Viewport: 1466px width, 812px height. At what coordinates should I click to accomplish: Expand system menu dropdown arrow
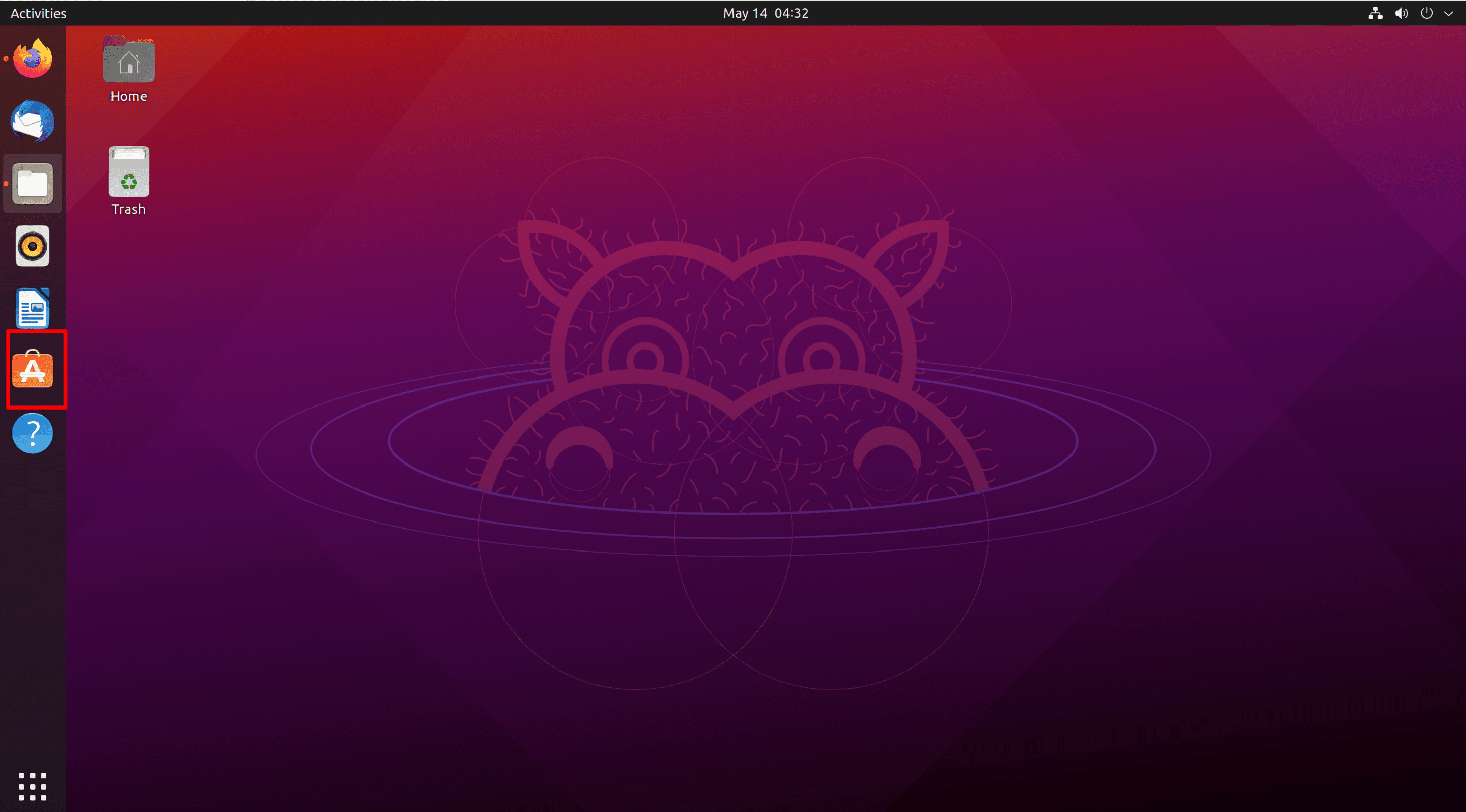pyautogui.click(x=1448, y=14)
